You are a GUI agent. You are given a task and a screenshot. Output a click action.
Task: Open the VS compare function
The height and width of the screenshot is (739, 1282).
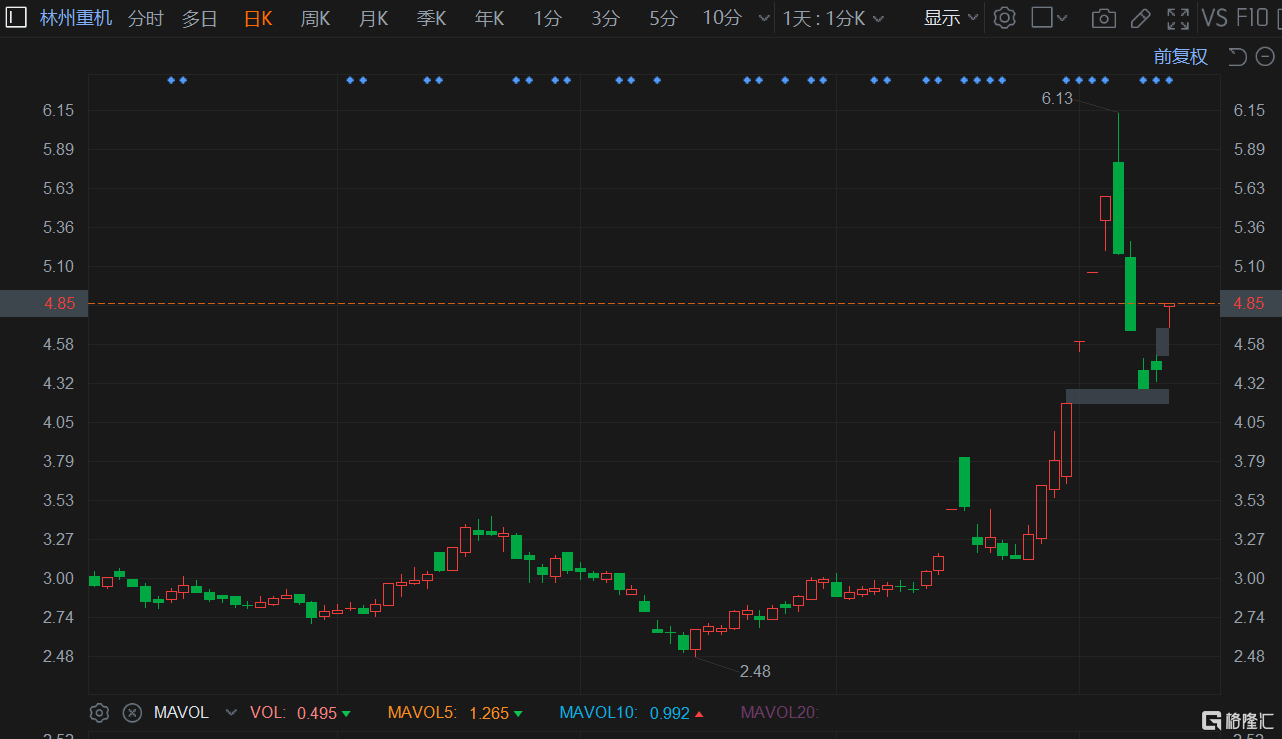click(x=1214, y=18)
